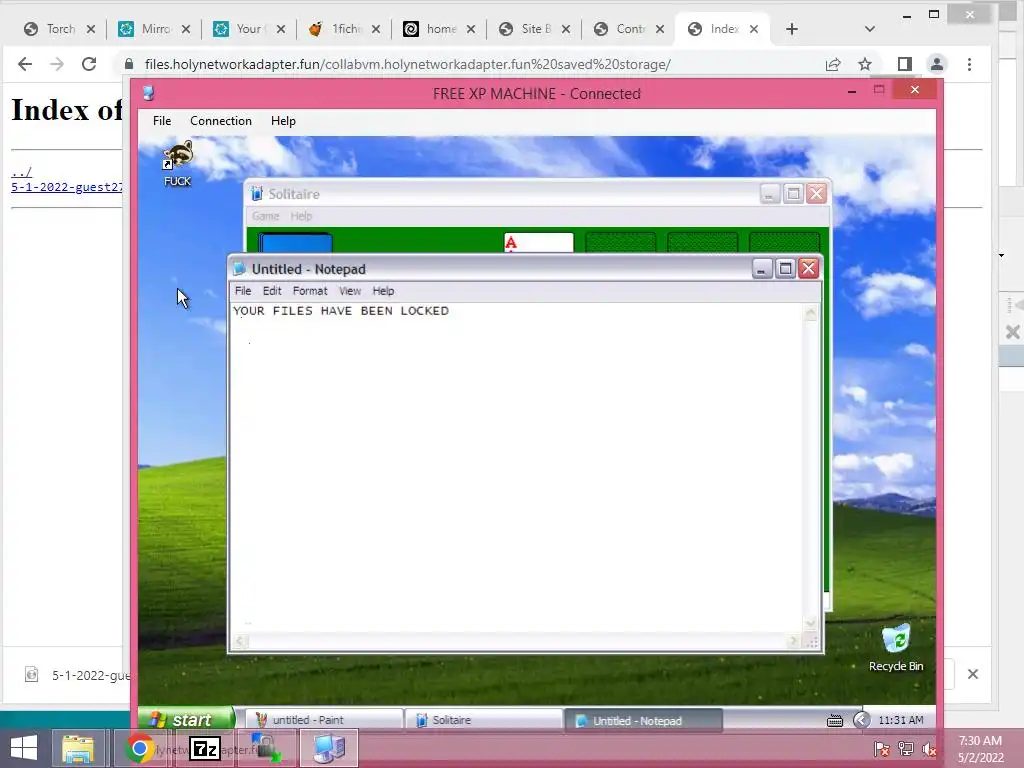The image size is (1024, 768).
Task: Open a new browser tab
Action: click(792, 29)
